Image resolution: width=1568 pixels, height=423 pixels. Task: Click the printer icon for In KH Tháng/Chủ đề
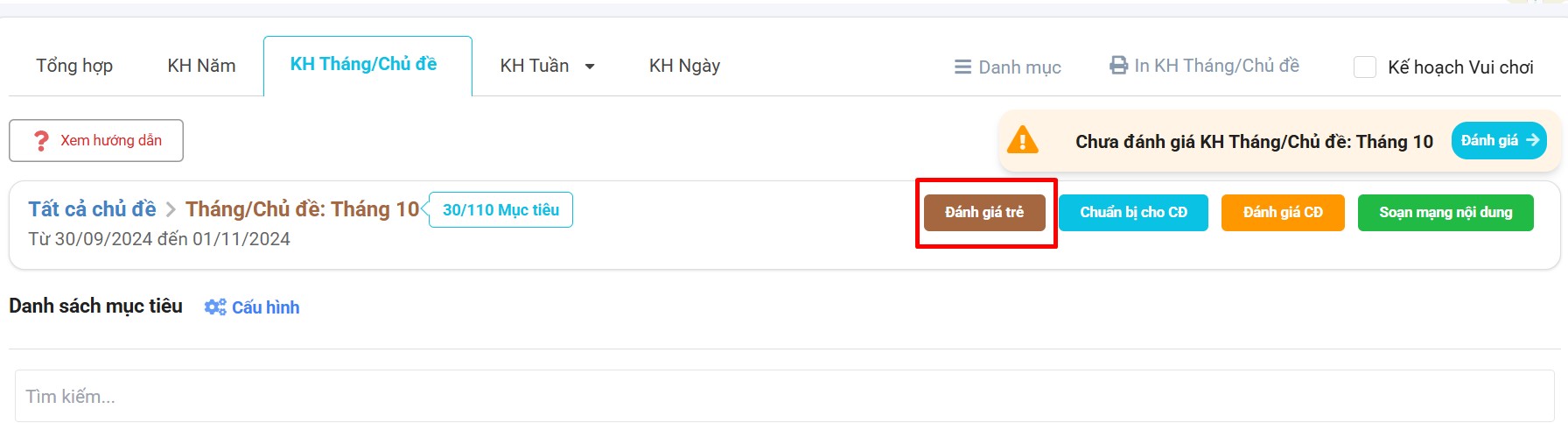(x=1118, y=66)
